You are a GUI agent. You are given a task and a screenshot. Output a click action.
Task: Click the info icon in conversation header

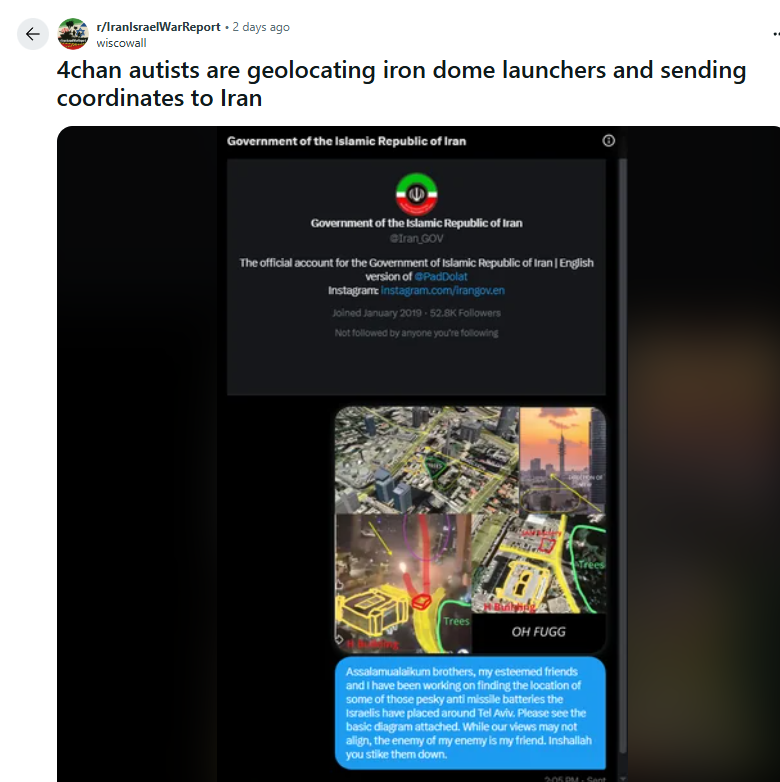608,141
